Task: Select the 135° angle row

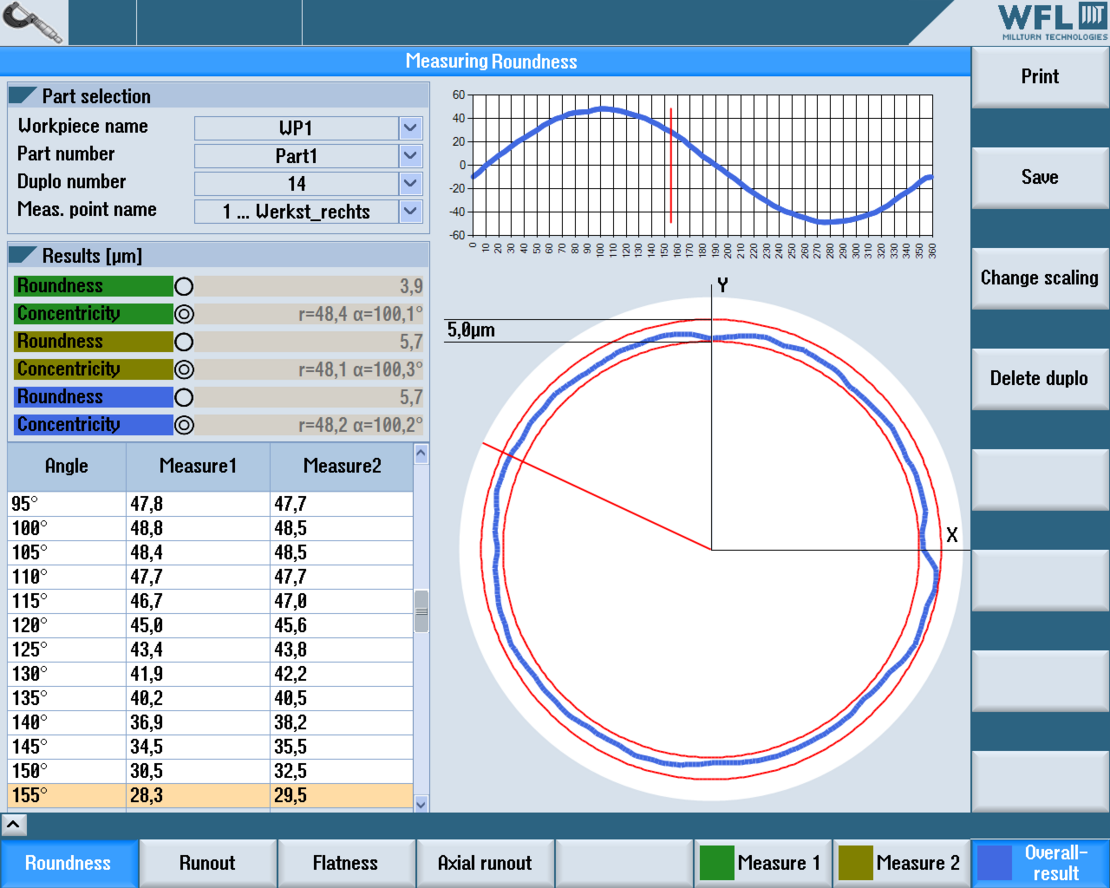Action: (x=210, y=698)
